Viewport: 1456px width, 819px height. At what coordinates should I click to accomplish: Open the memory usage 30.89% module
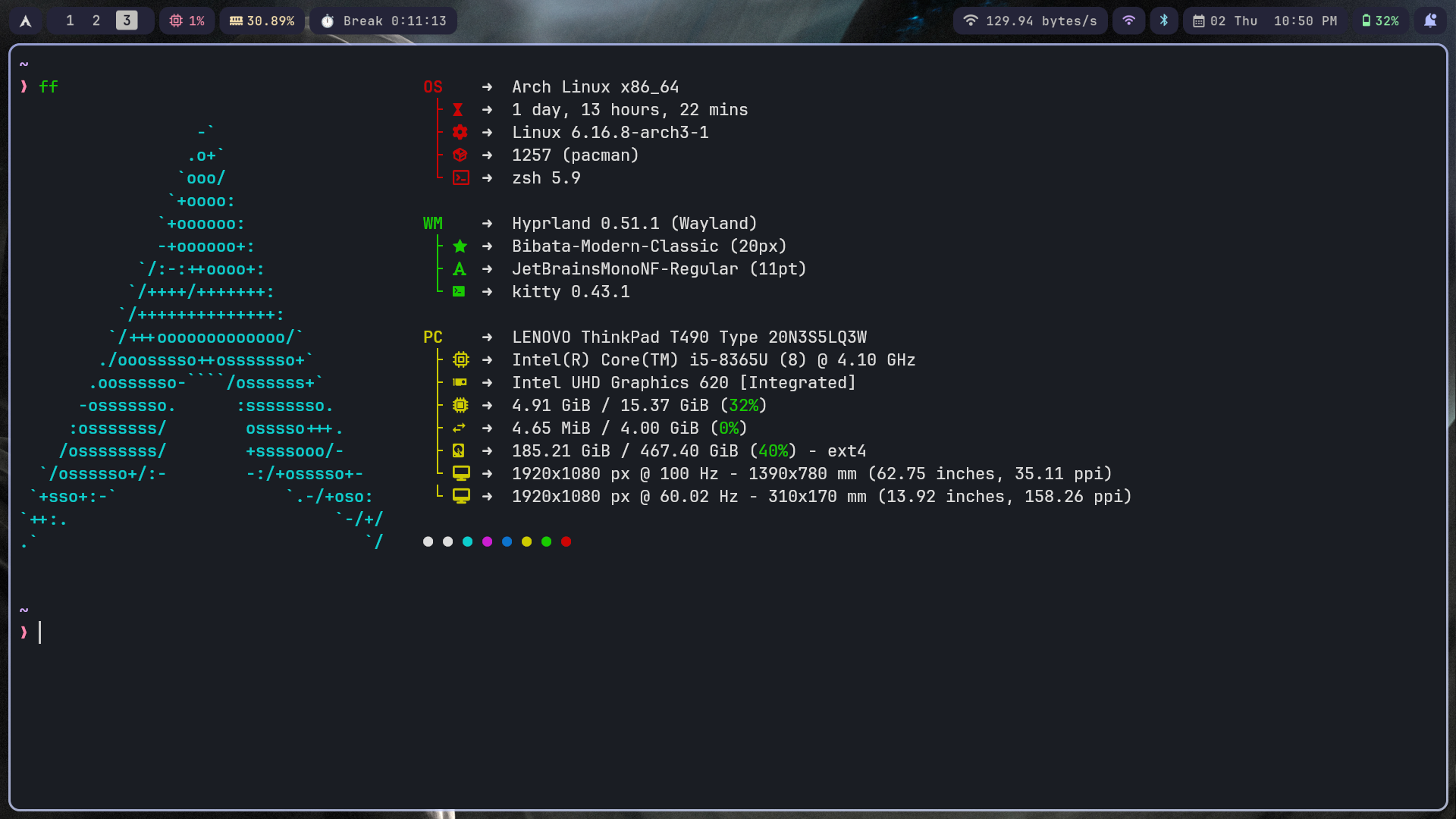(x=262, y=20)
